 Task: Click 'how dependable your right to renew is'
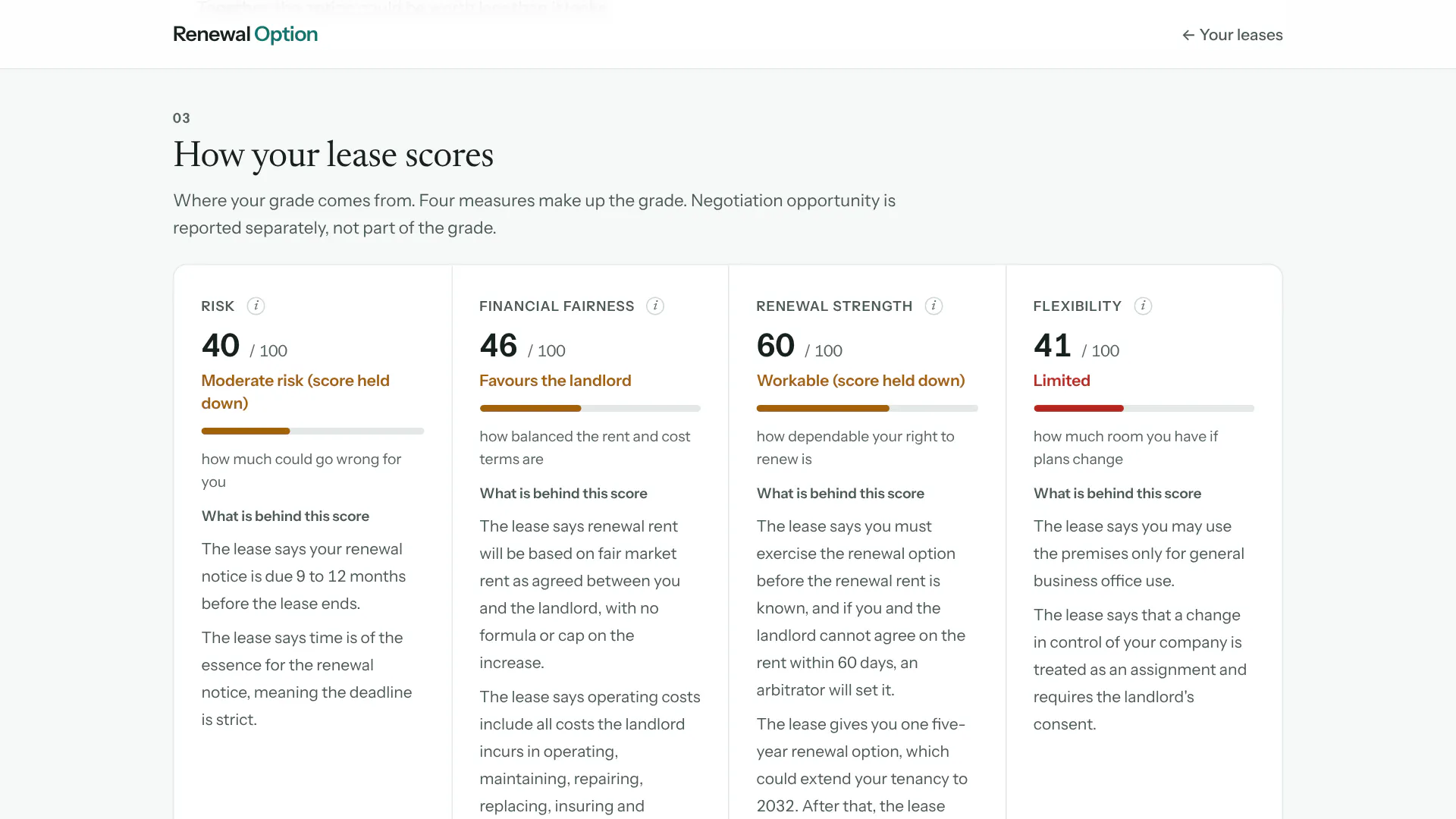coord(855,447)
